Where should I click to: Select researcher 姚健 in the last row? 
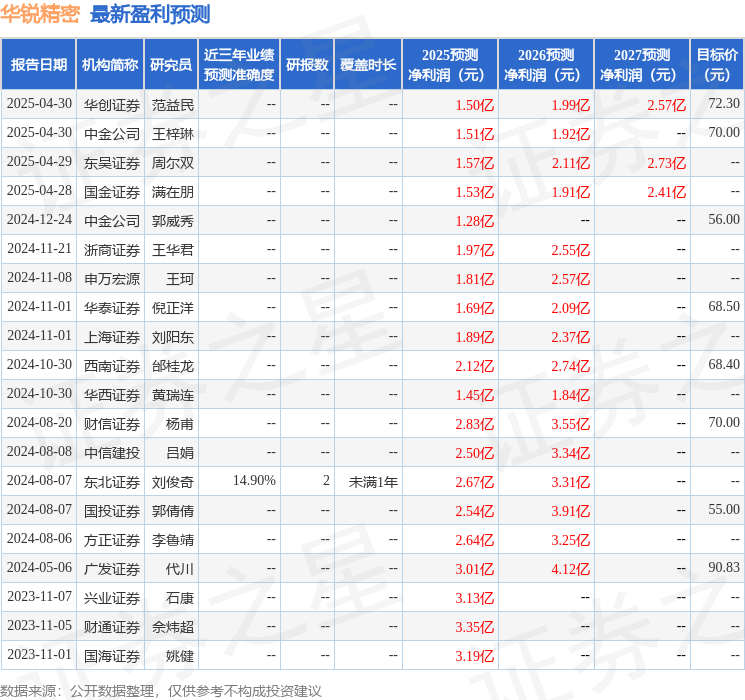coord(180,655)
